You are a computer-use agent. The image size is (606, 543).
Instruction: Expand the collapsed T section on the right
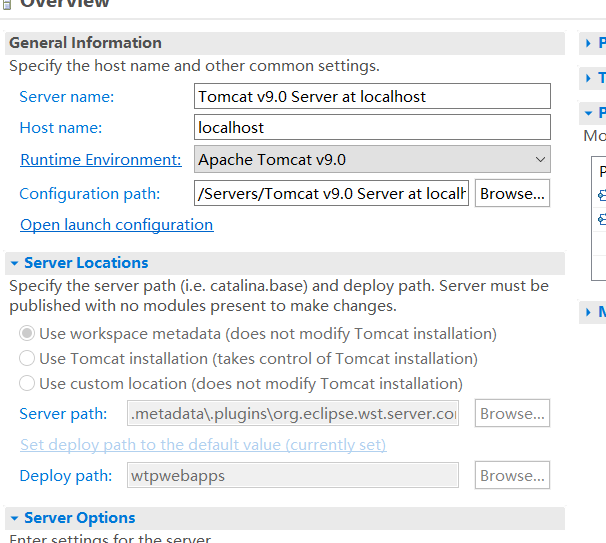coord(588,78)
